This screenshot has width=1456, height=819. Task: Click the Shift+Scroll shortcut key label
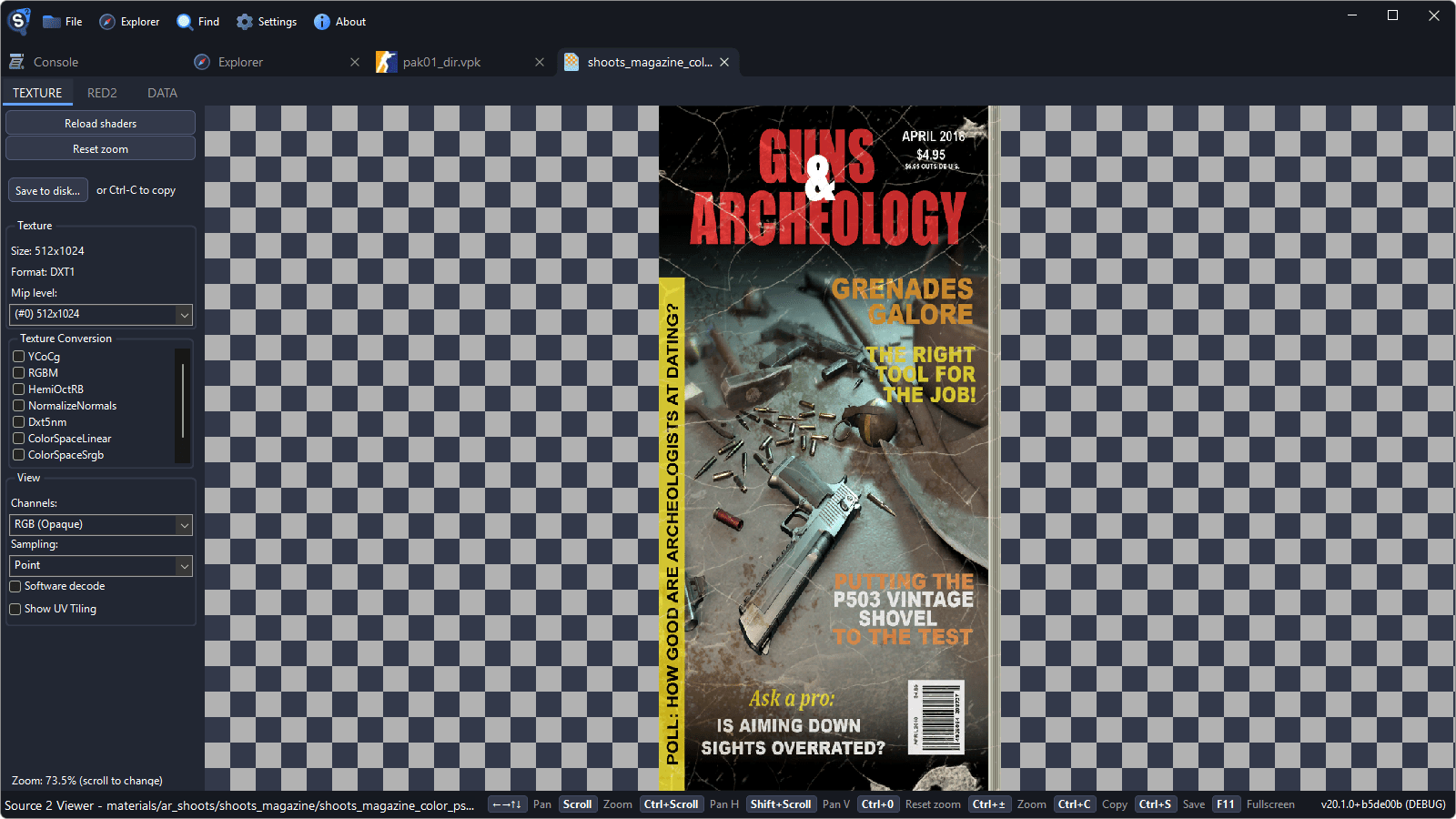tap(781, 804)
